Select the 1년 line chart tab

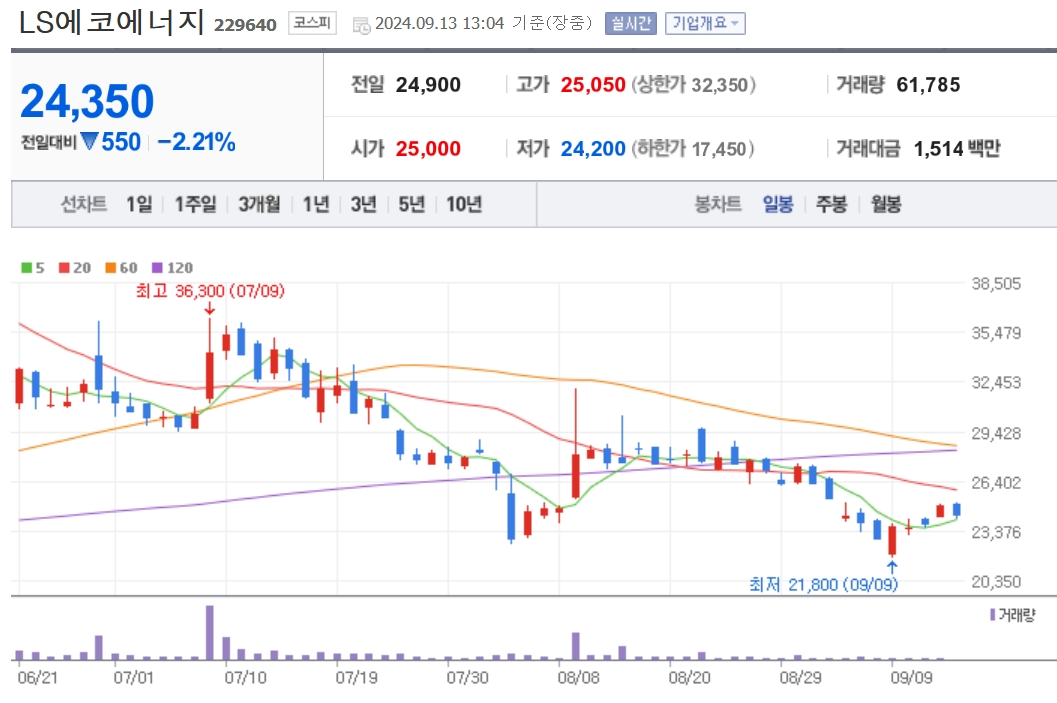(315, 204)
